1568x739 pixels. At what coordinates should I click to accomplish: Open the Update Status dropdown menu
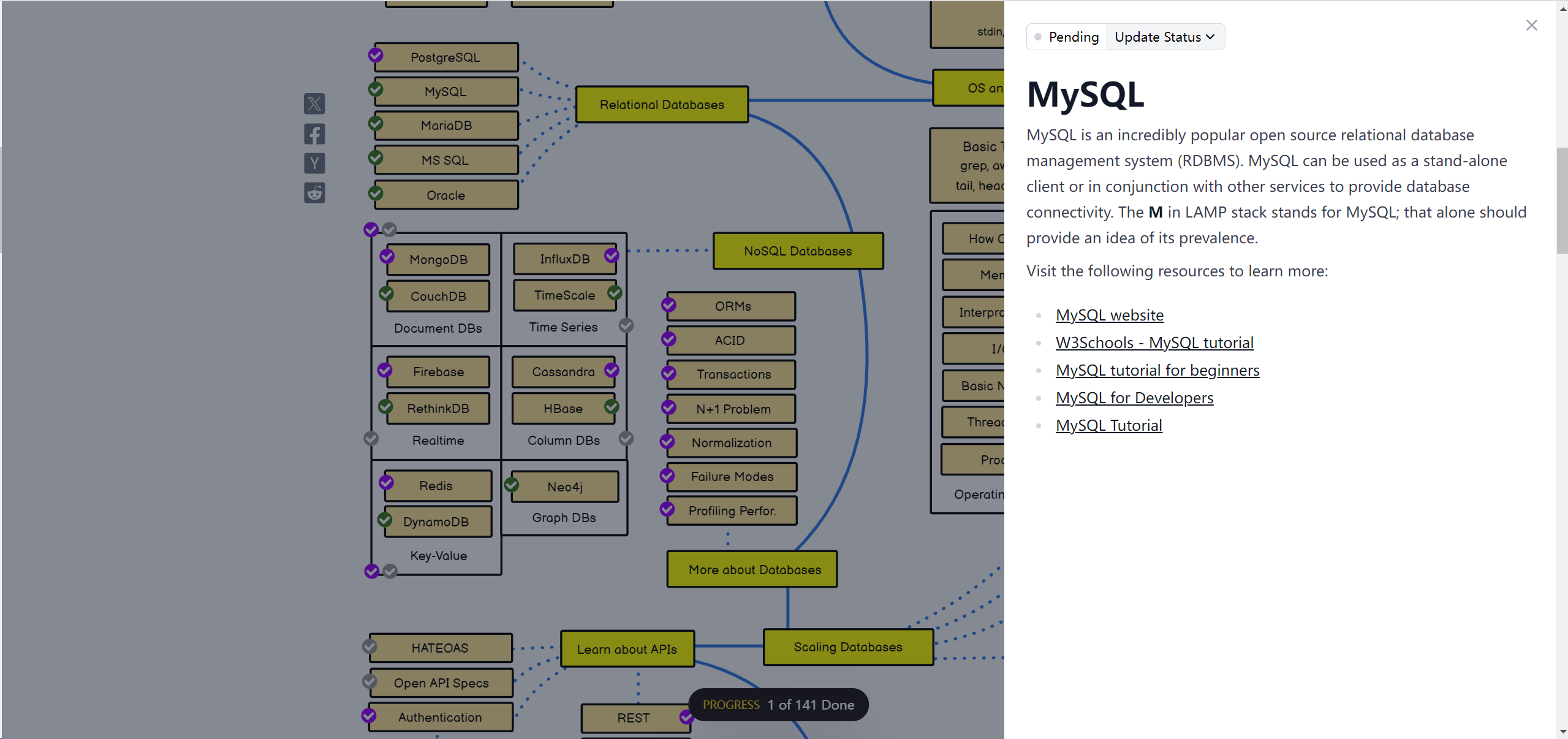point(1163,37)
